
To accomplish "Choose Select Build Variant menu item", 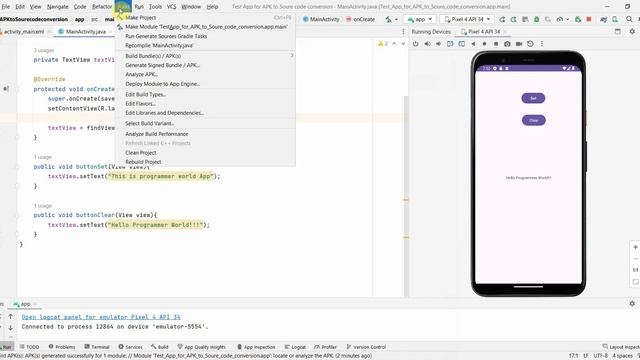I will [205, 123].
